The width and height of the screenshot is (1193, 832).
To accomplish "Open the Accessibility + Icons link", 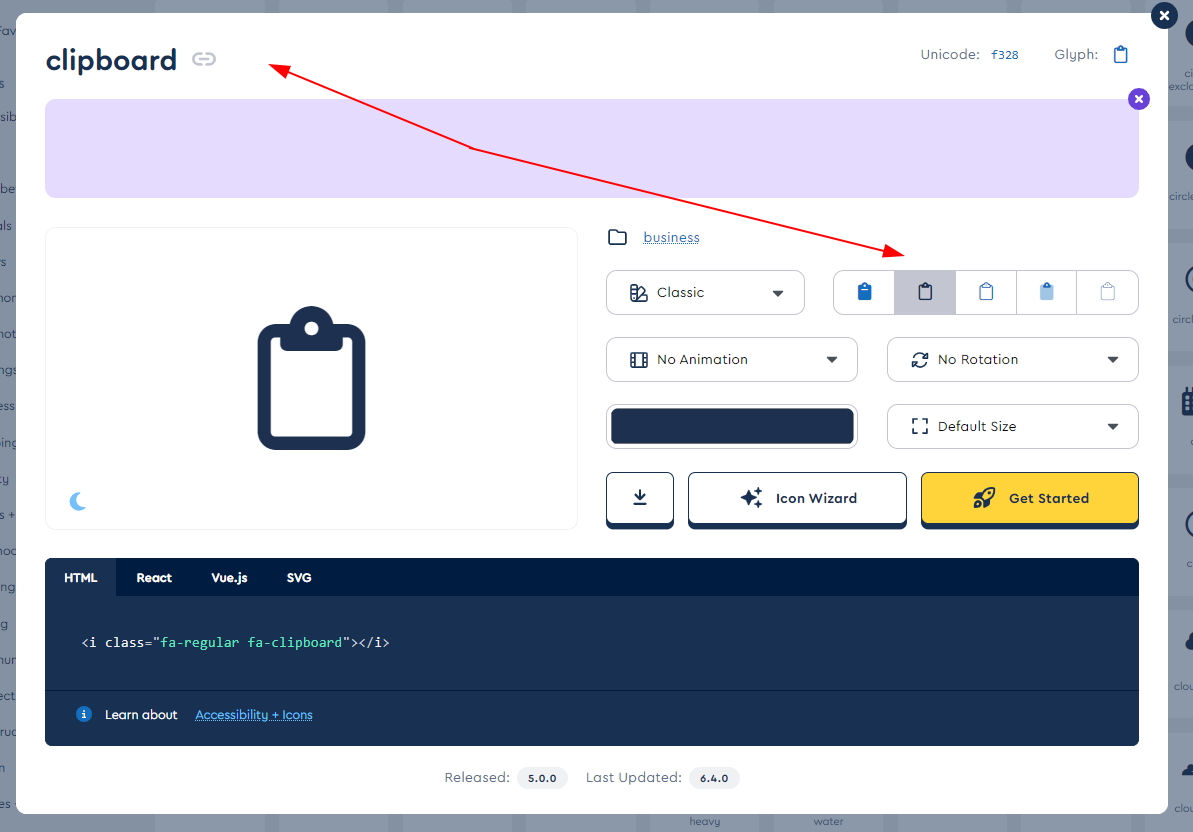I will (x=254, y=715).
